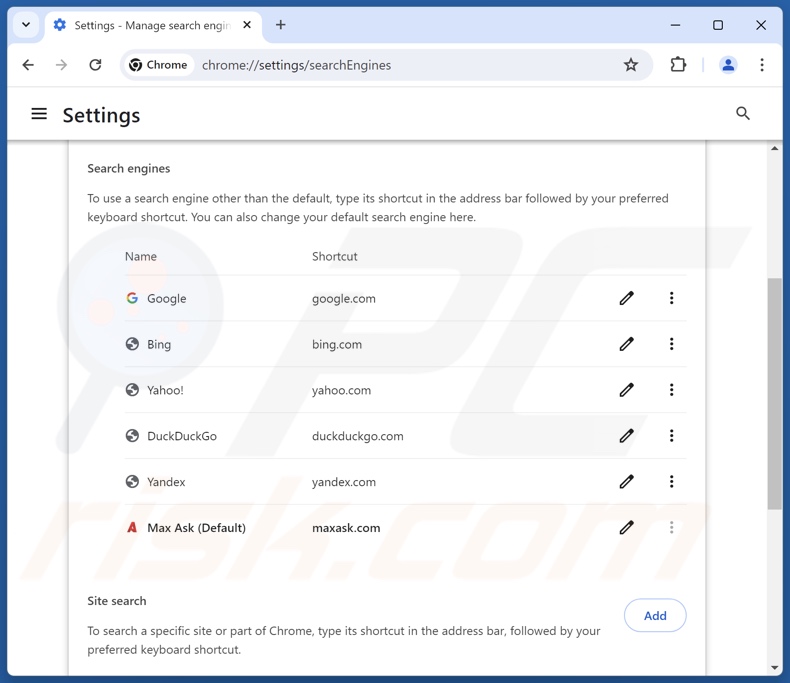This screenshot has width=790, height=683.
Task: Edit the Max Ask search engine
Action: click(x=626, y=528)
